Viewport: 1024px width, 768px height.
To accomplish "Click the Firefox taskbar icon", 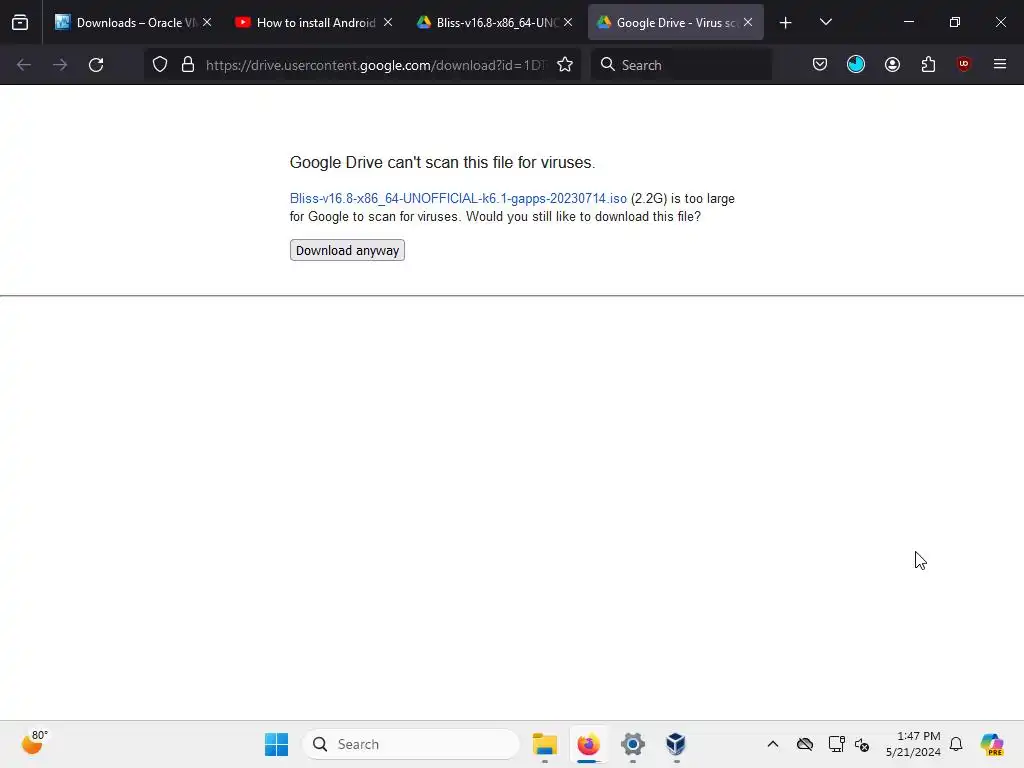I will (x=588, y=744).
